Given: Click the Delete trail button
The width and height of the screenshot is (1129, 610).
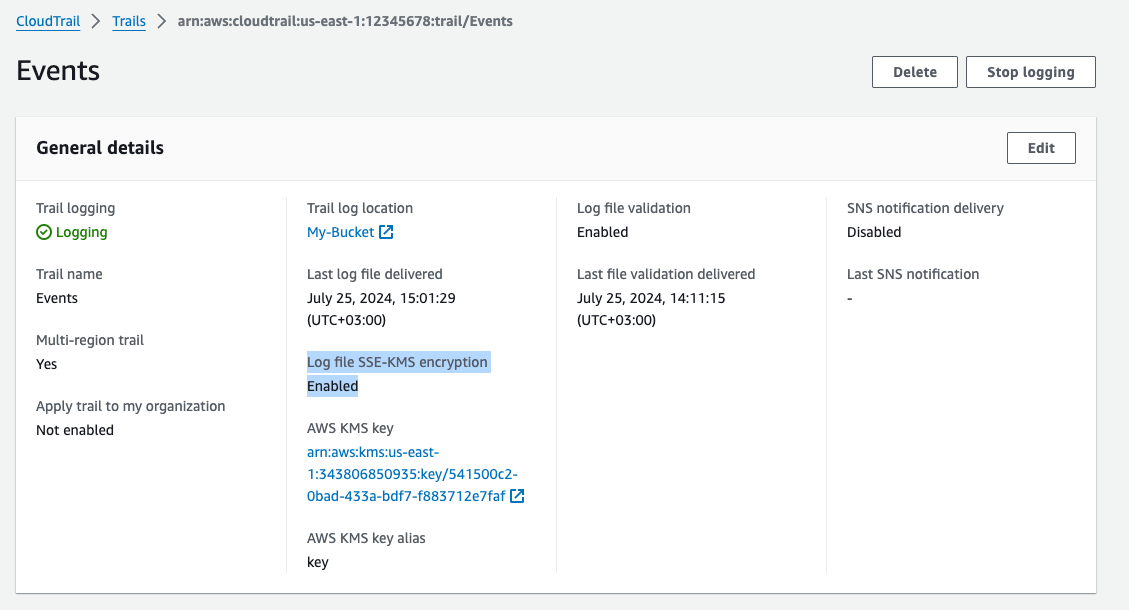Looking at the screenshot, I should point(914,72).
